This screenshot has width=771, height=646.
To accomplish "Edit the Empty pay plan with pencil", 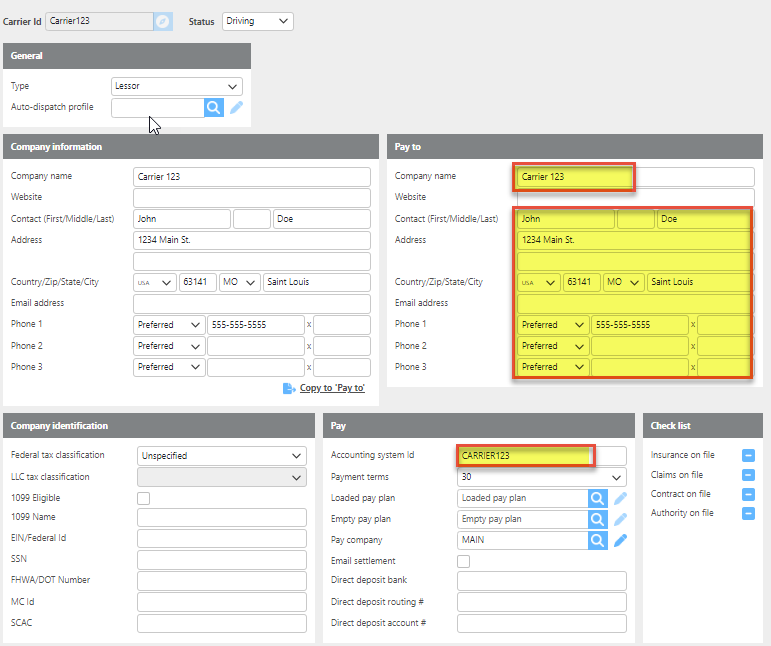I will click(x=621, y=519).
